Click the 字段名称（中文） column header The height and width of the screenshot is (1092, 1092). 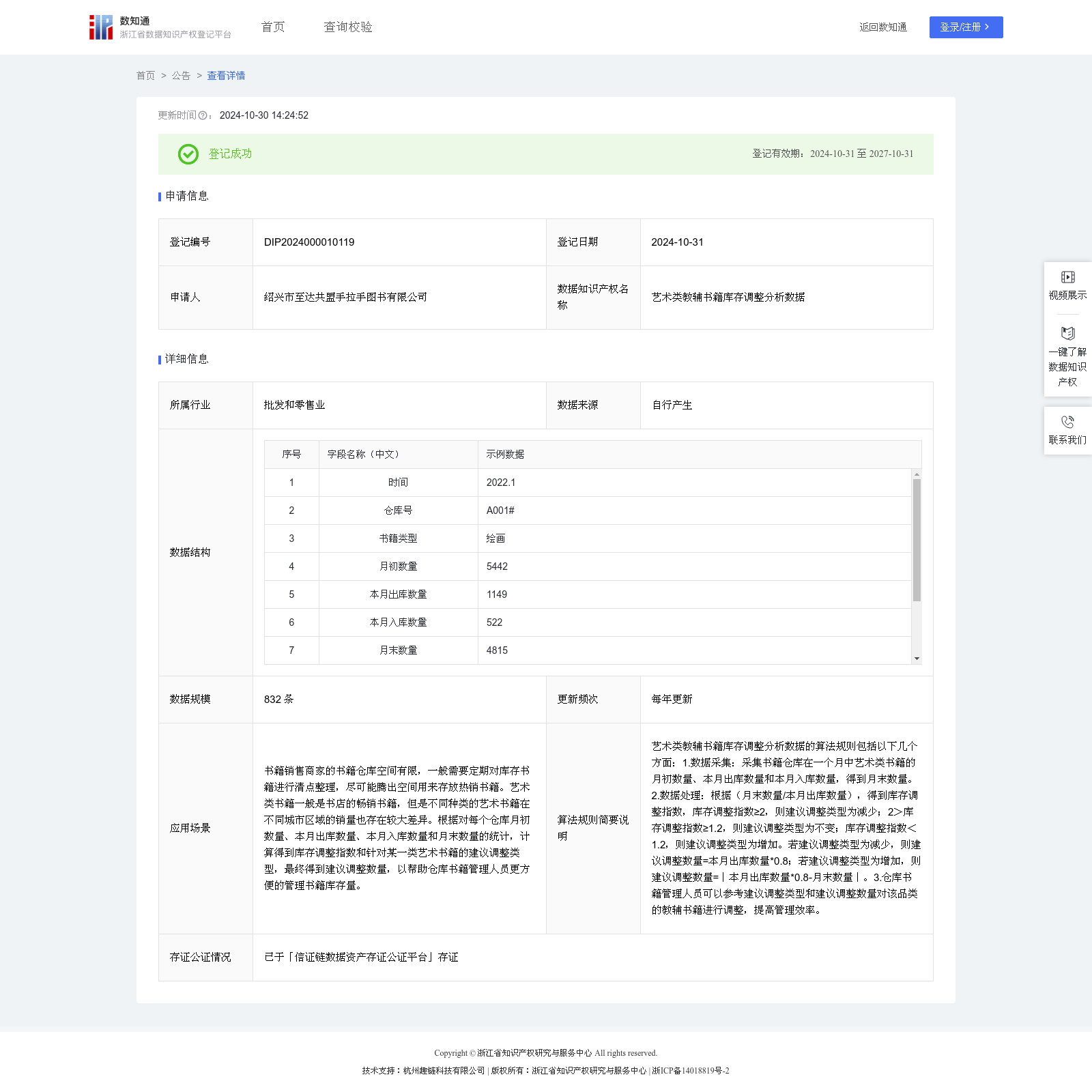pos(364,455)
